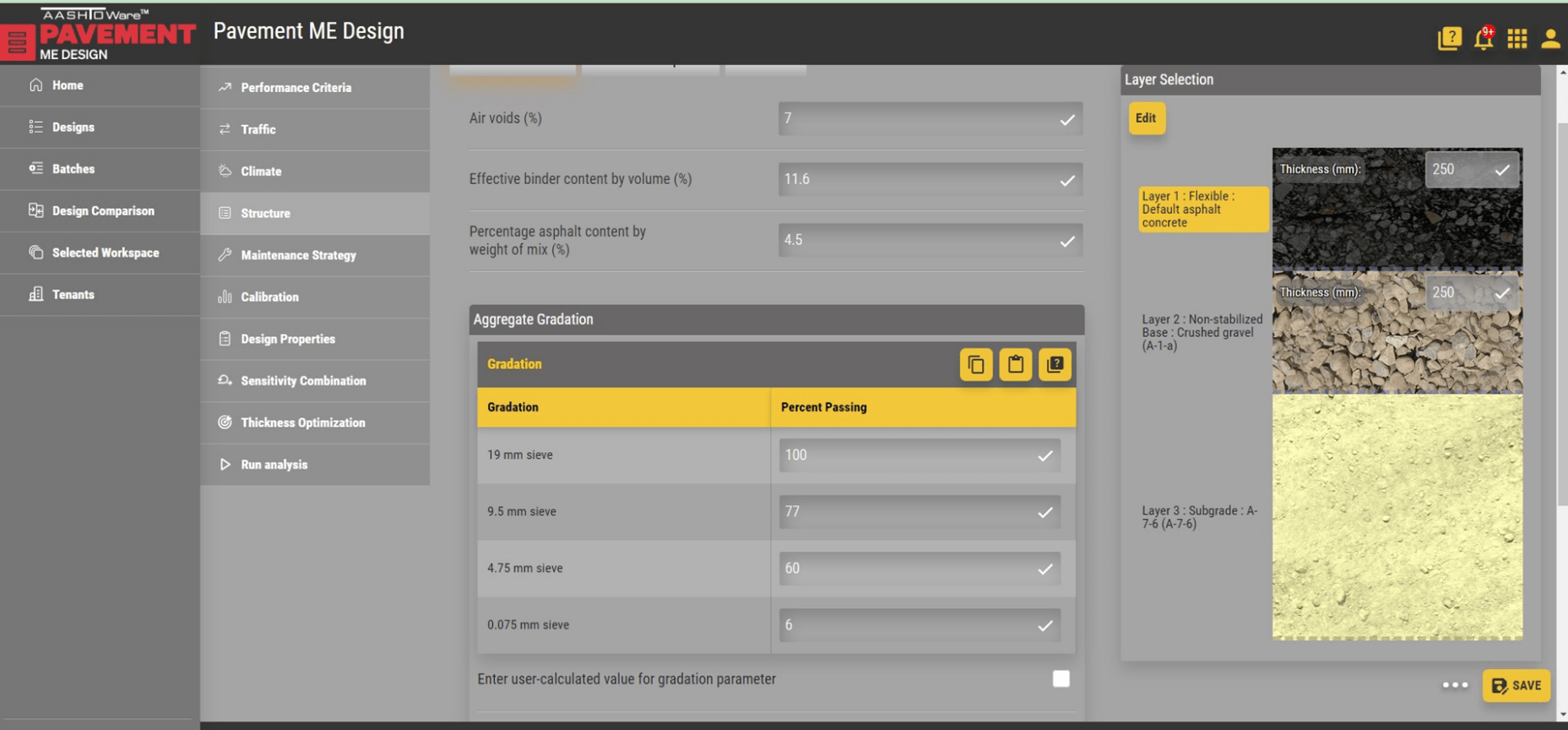
Task: Click the Climate cloud icon
Action: coord(225,171)
